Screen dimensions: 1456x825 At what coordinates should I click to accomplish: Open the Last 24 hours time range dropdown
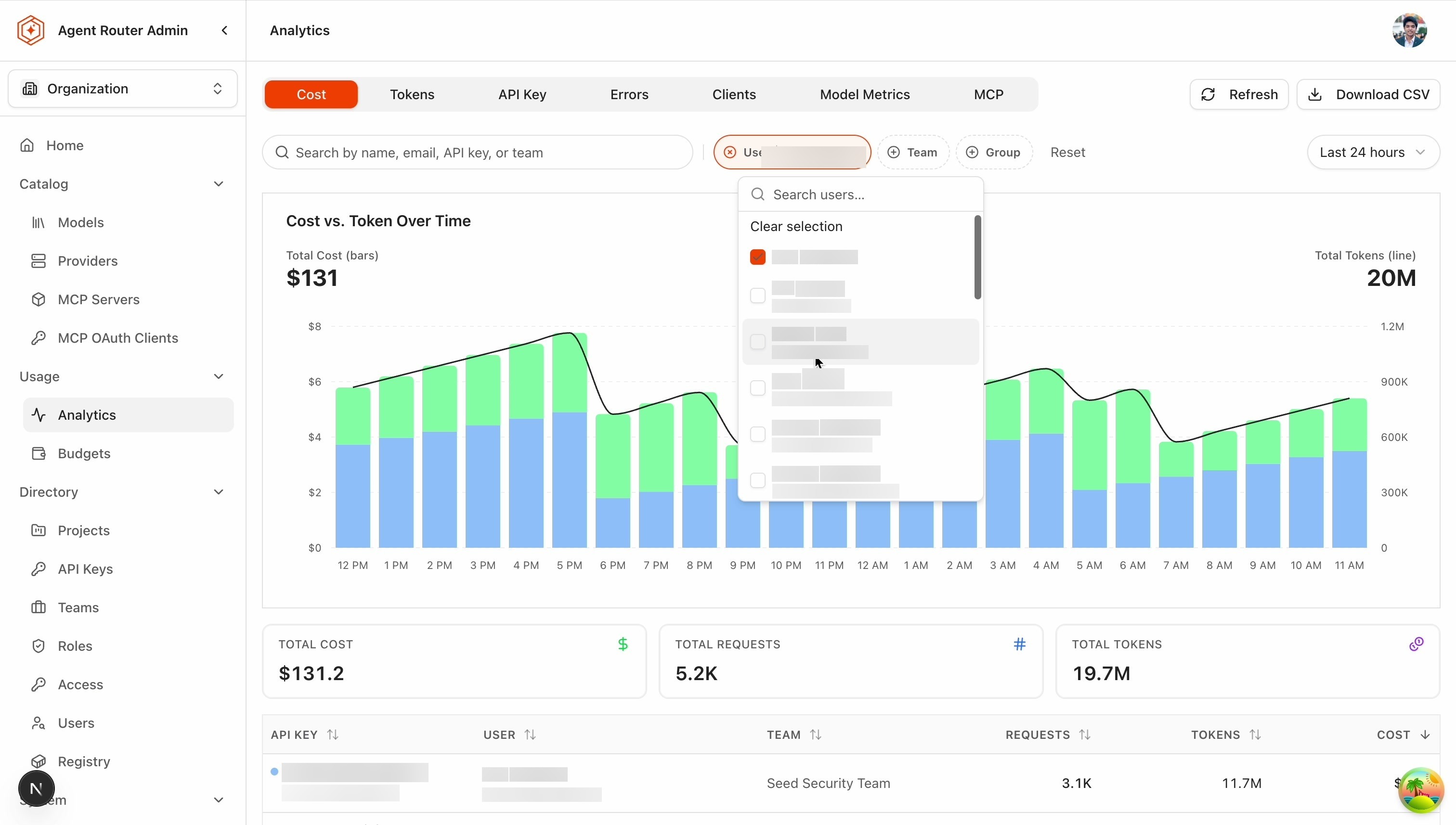coord(1373,152)
